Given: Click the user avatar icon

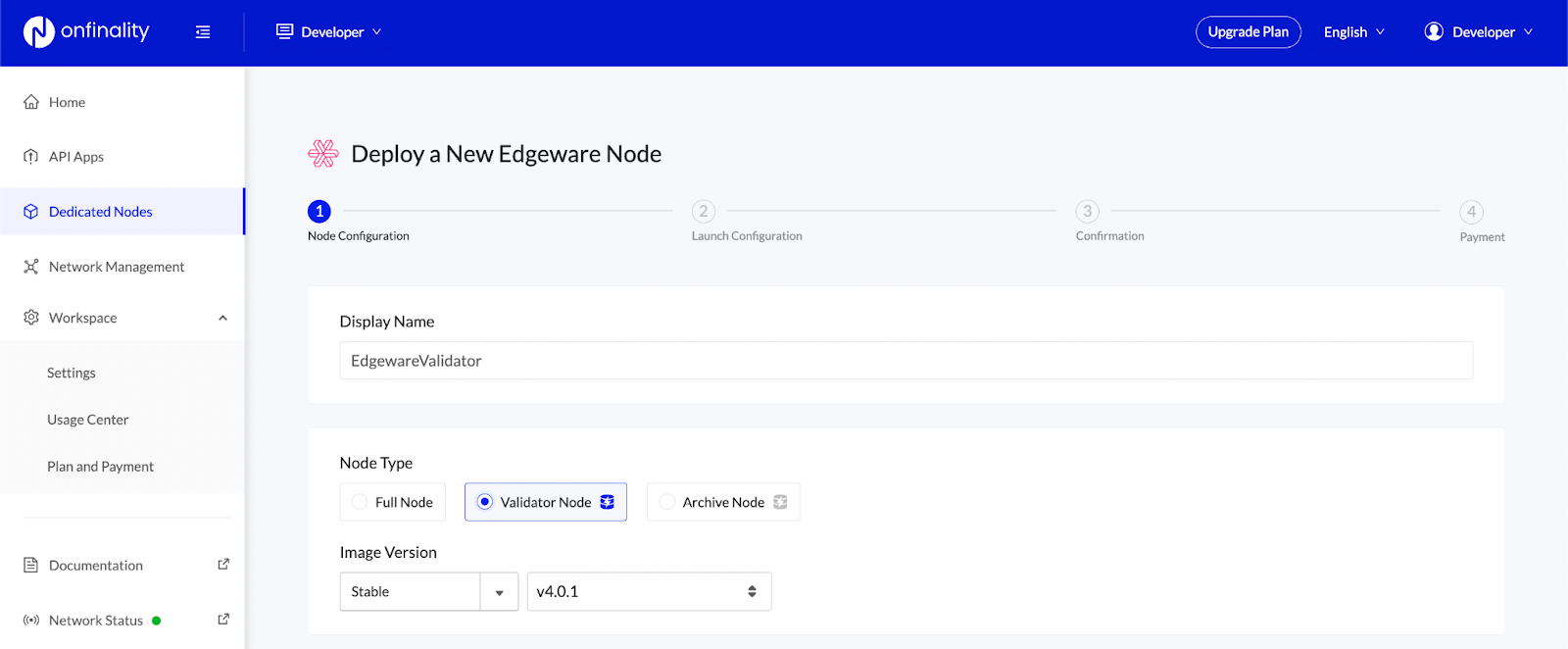Looking at the screenshot, I should [1434, 31].
